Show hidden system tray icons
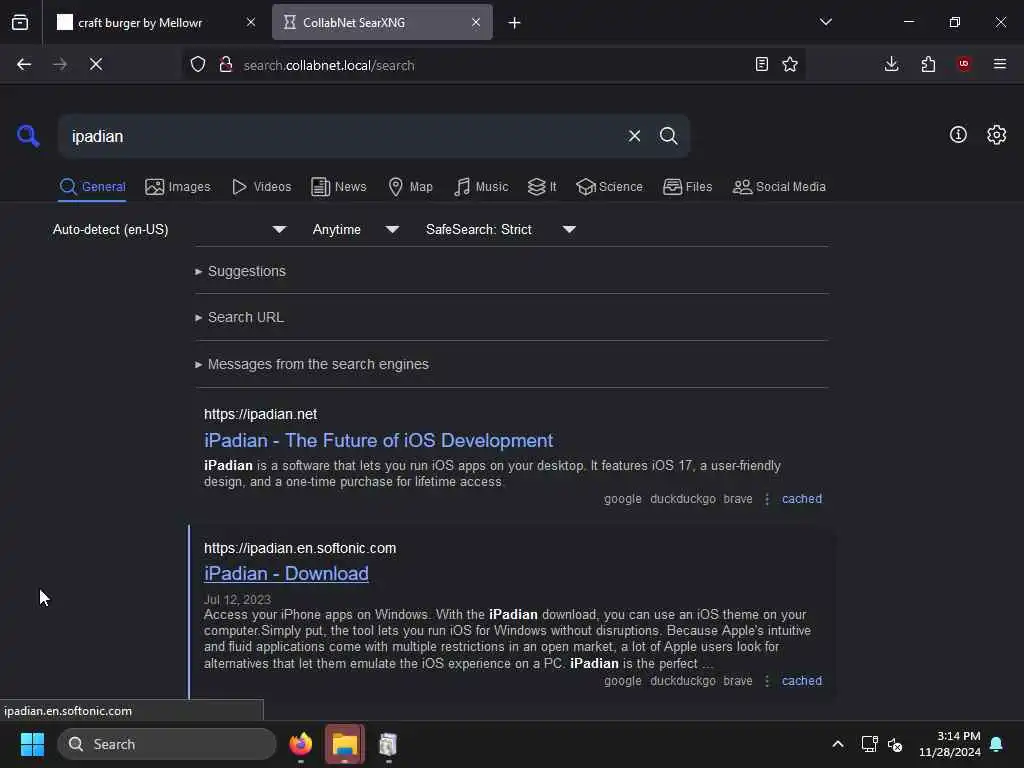 coord(837,744)
